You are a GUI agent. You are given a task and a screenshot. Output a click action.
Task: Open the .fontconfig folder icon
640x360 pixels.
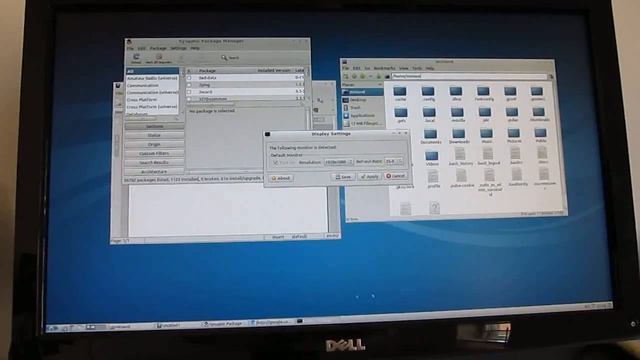click(x=484, y=91)
